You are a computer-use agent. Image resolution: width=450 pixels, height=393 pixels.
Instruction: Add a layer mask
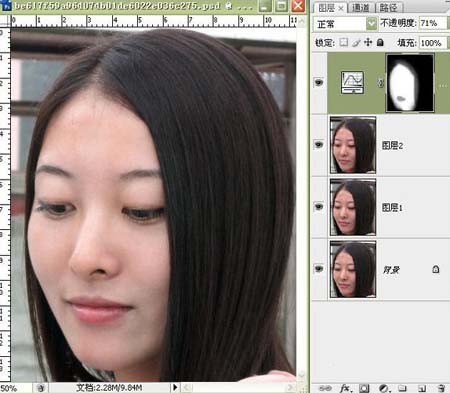364,388
